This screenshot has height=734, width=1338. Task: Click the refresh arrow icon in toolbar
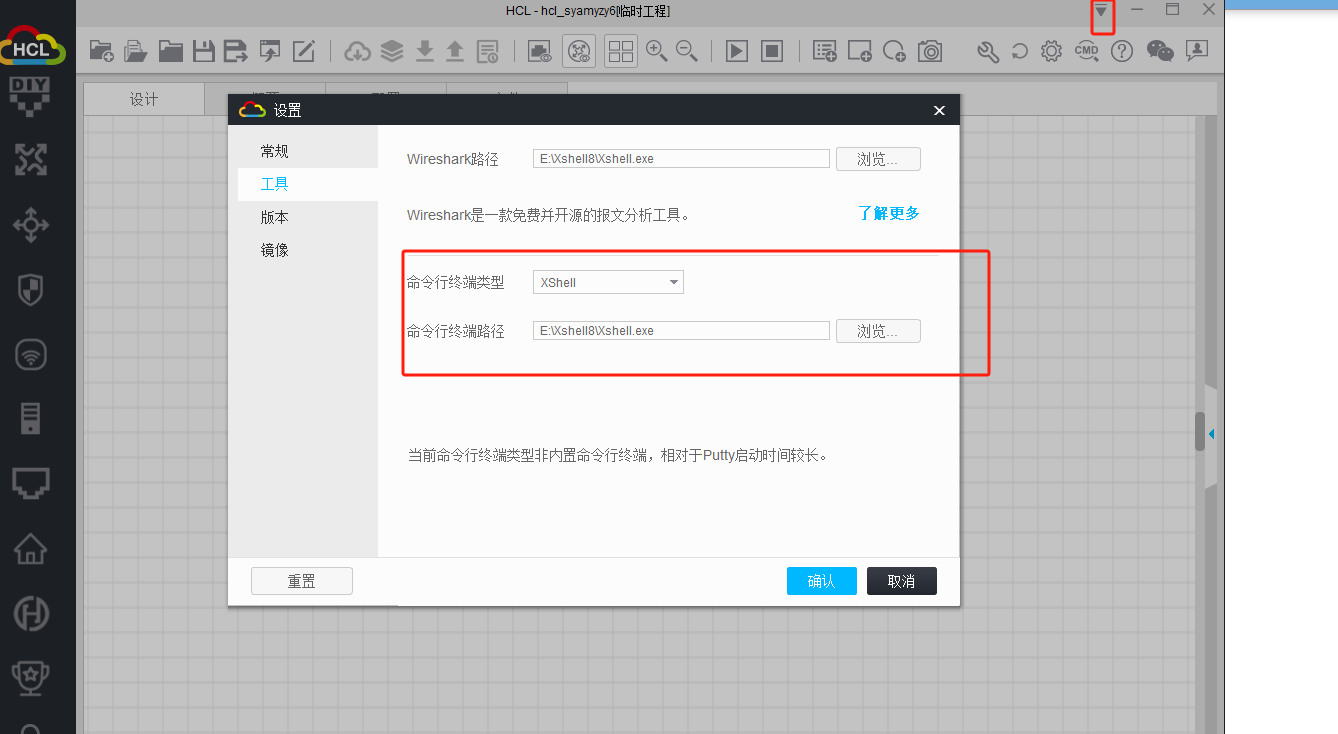pos(1019,51)
